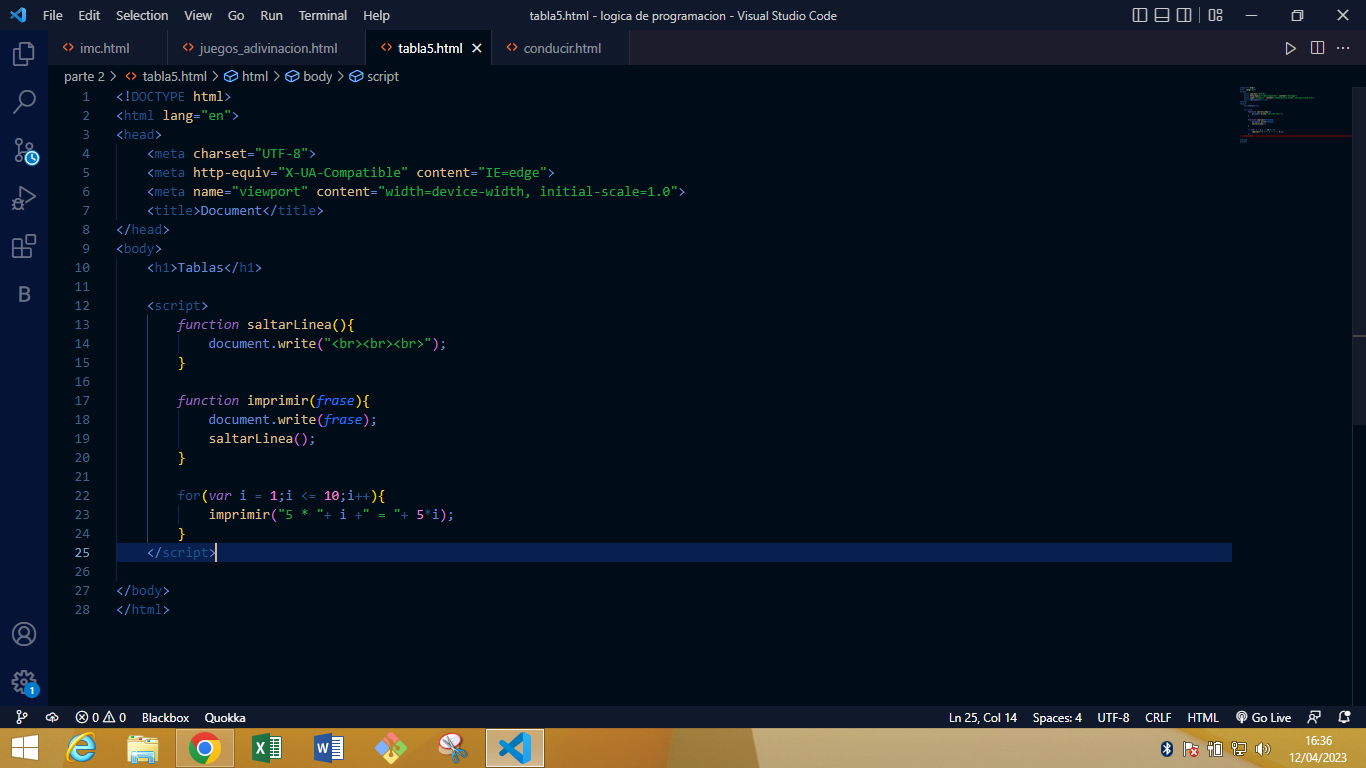Viewport: 1366px width, 768px height.
Task: Click the minimap code preview
Action: tap(1279, 115)
